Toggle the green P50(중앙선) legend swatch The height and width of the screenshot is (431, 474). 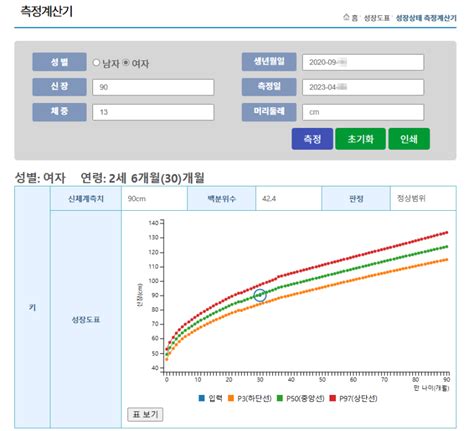click(x=280, y=398)
